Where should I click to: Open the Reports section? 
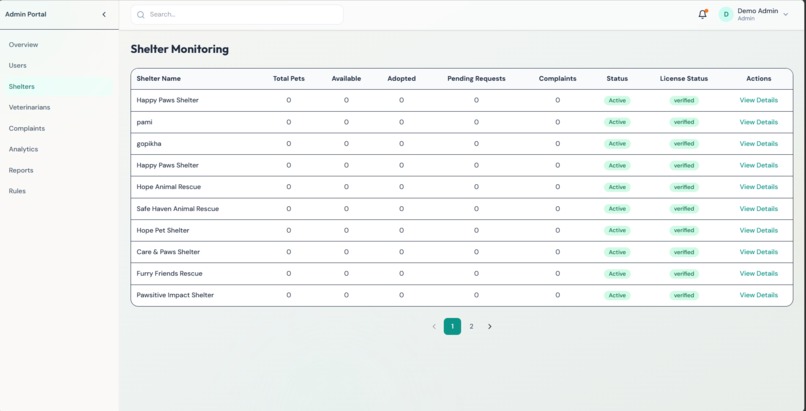click(21, 170)
